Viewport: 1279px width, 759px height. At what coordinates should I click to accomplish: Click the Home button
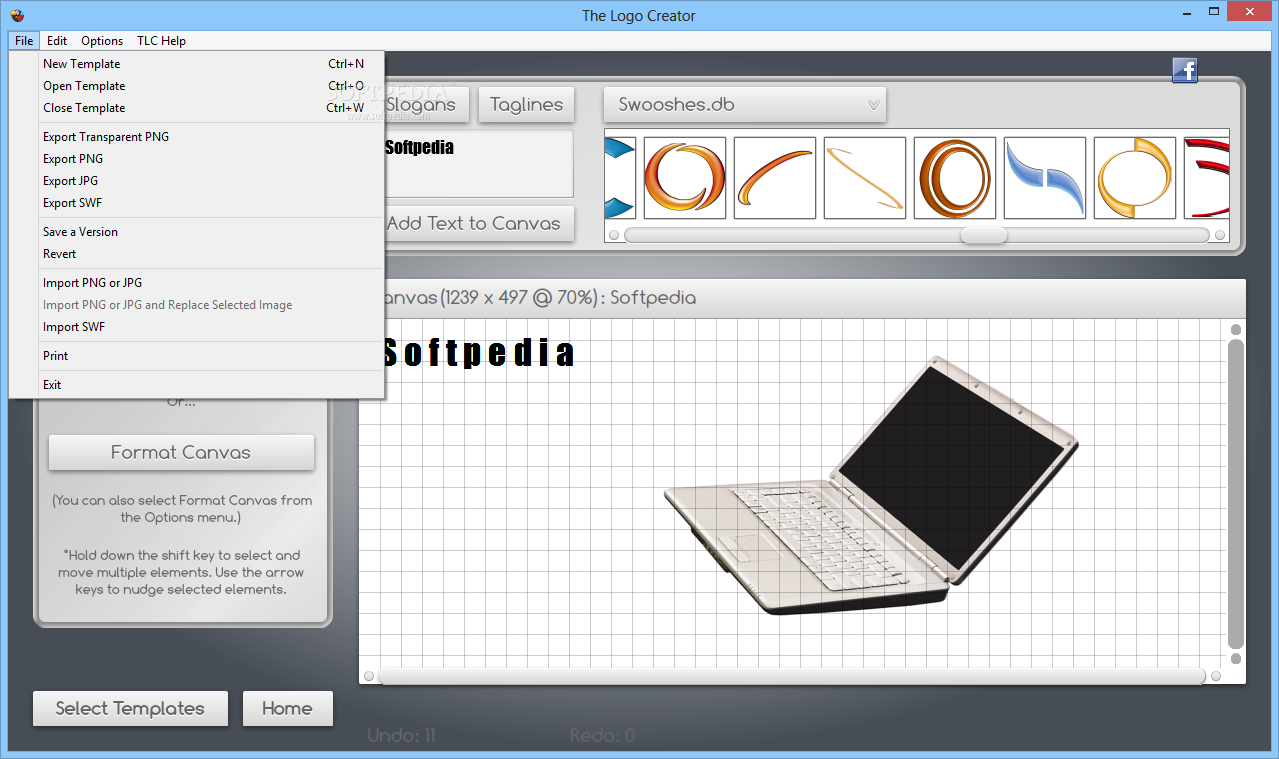(x=287, y=708)
